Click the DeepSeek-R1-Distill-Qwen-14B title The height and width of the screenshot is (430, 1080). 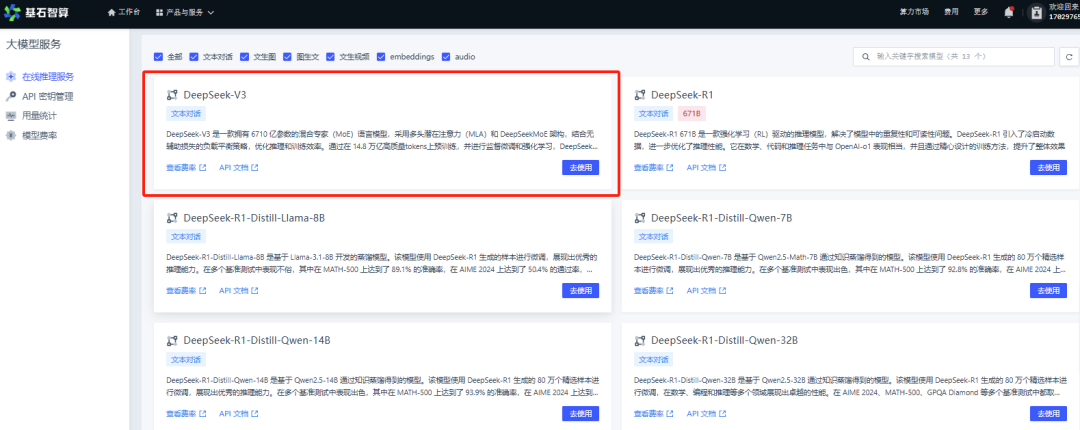pyautogui.click(x=258, y=340)
